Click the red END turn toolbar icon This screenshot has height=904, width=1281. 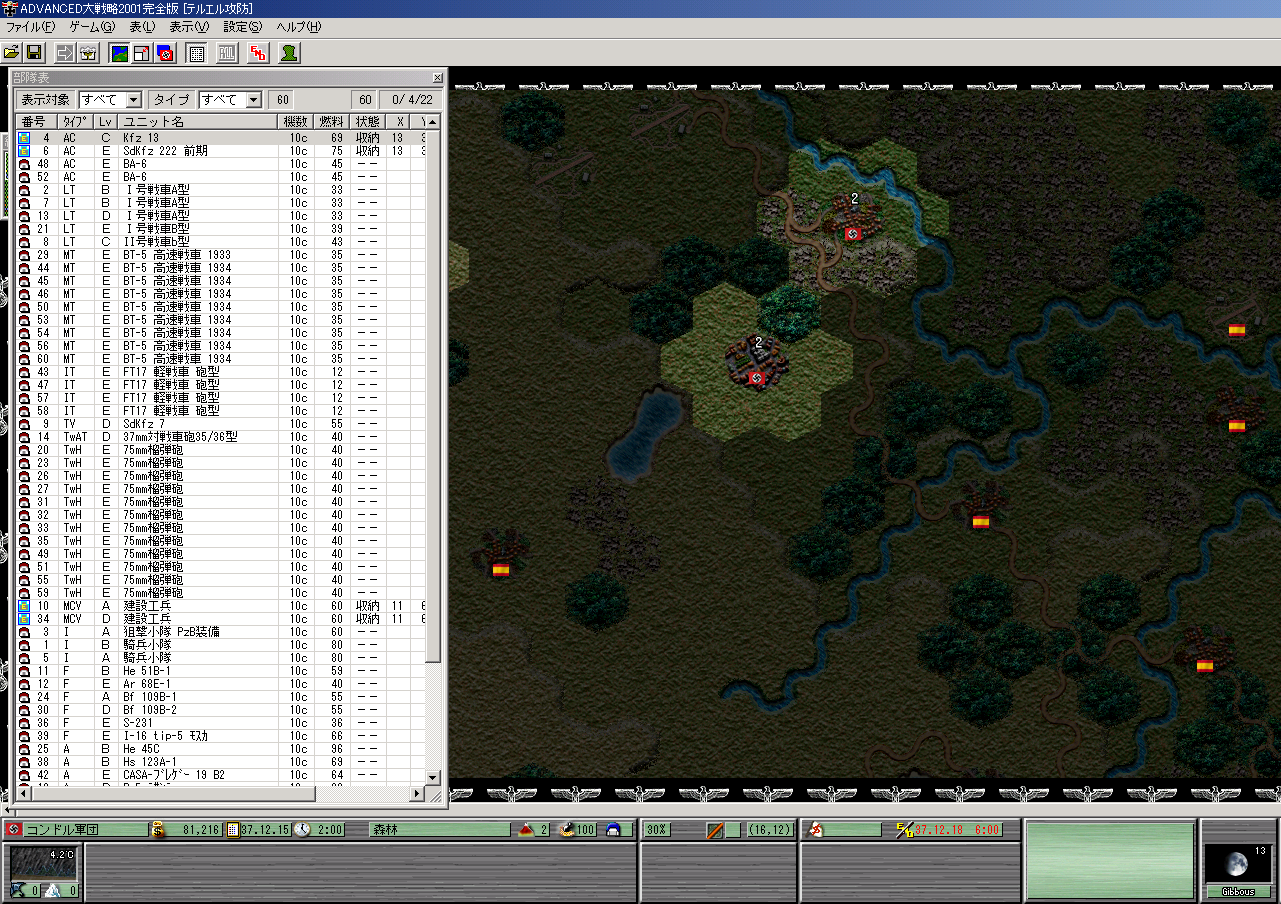[258, 52]
